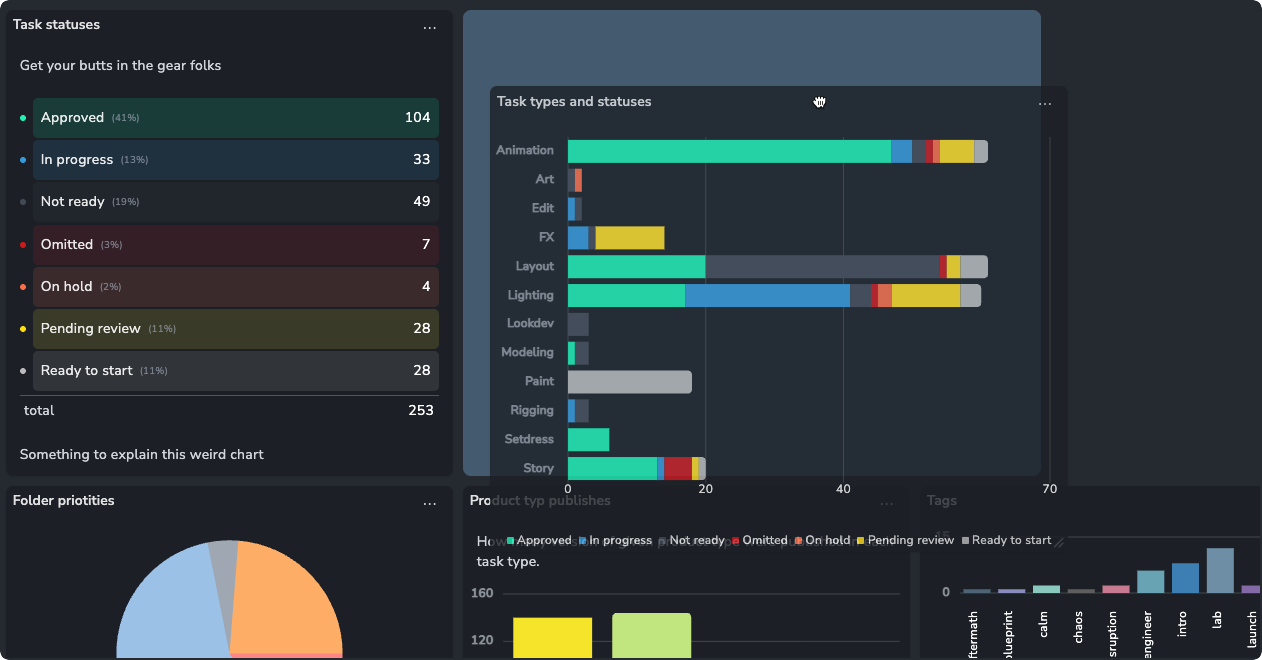Click the green Approved segment of Animation bar
1262x660 pixels.
[729, 151]
